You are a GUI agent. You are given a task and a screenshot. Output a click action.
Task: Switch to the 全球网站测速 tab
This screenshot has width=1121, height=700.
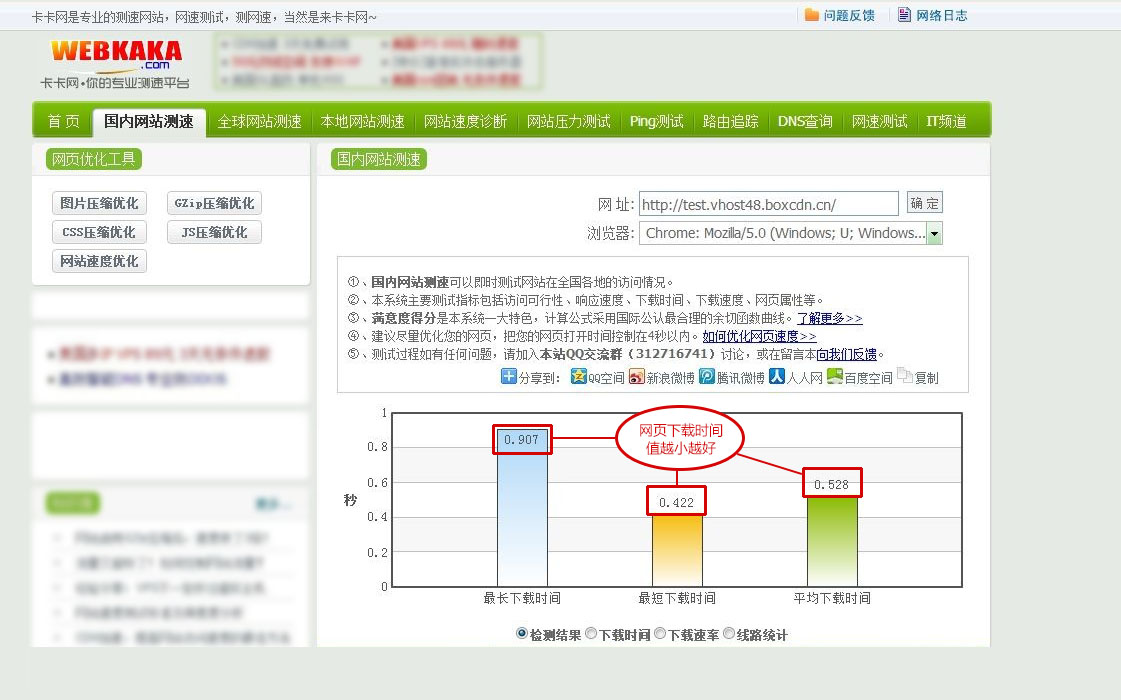(x=259, y=122)
